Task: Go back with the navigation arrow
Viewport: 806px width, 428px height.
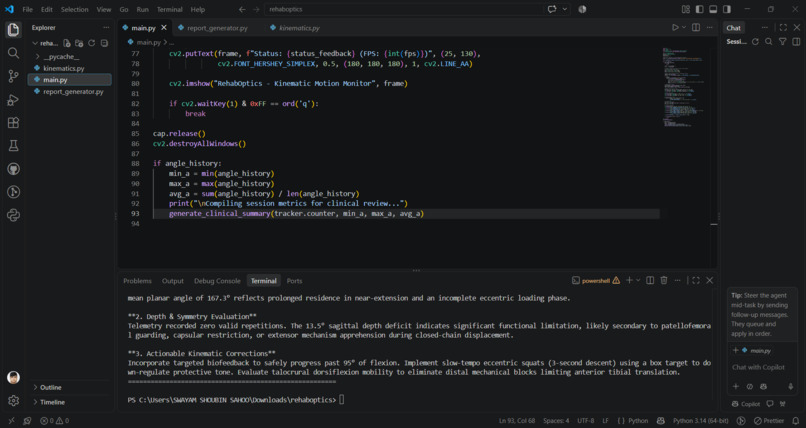Action: (243, 9)
